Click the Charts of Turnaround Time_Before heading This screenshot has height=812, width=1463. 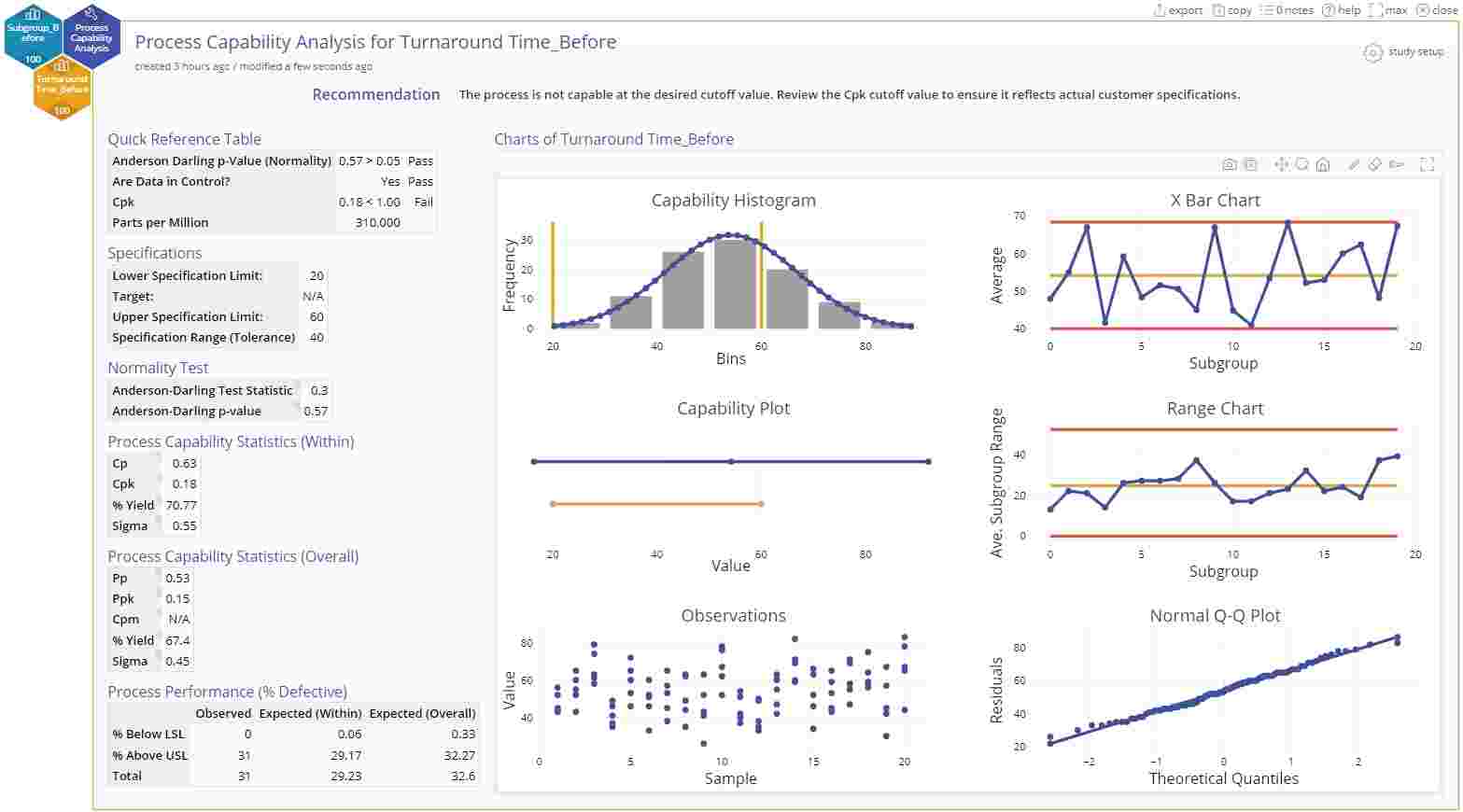(613, 139)
